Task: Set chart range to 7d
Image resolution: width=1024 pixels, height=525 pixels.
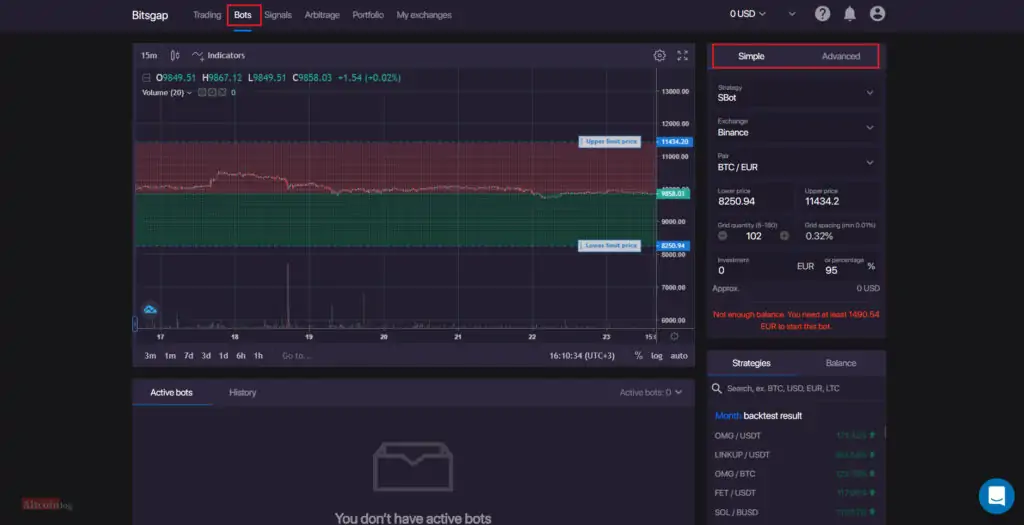Action: (x=188, y=356)
